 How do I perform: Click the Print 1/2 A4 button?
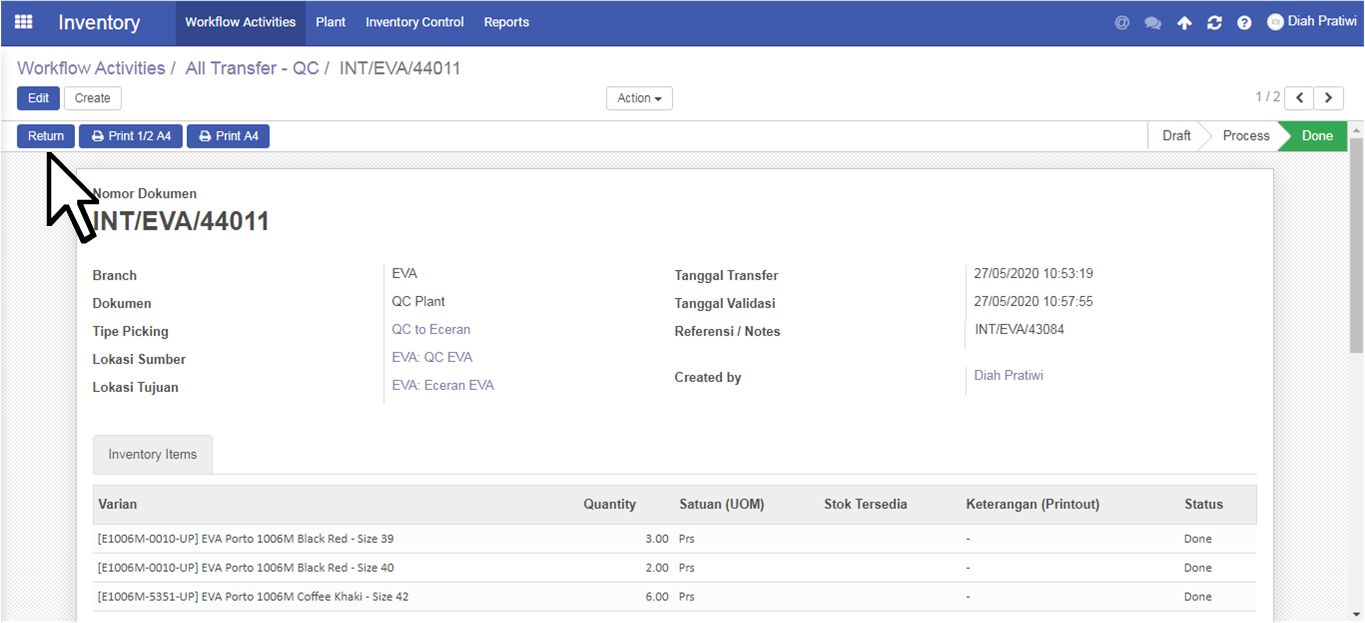point(131,136)
